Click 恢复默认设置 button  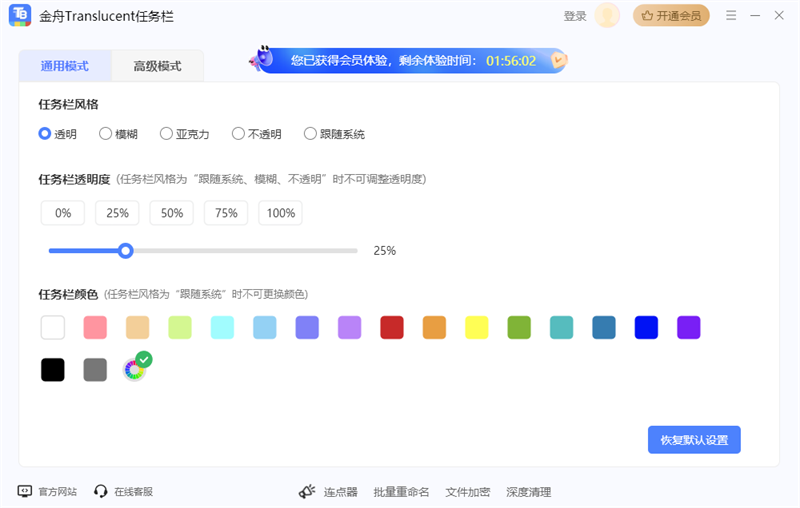pyautogui.click(x=694, y=440)
